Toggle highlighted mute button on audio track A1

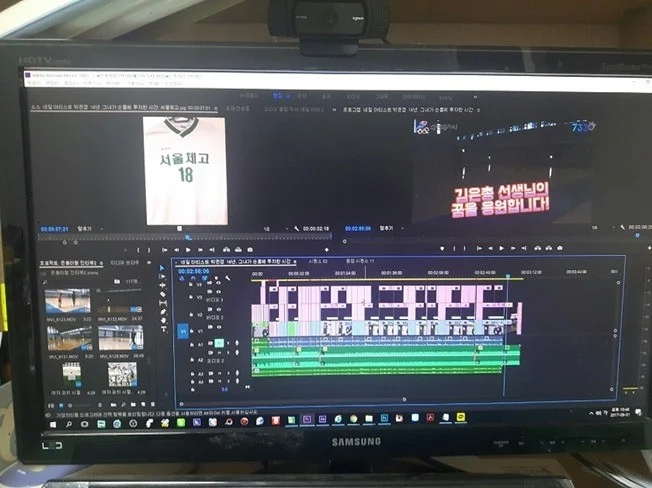pyautogui.click(x=218, y=343)
